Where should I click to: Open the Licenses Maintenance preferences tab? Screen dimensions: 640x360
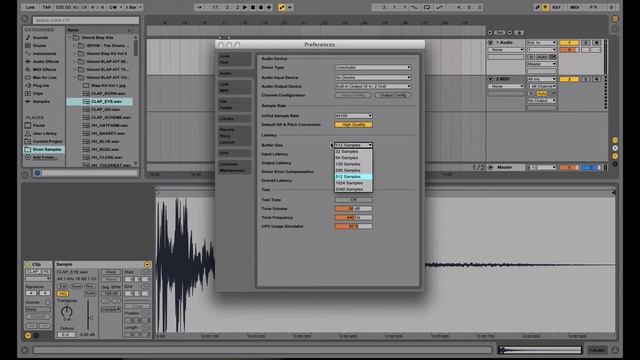235,167
